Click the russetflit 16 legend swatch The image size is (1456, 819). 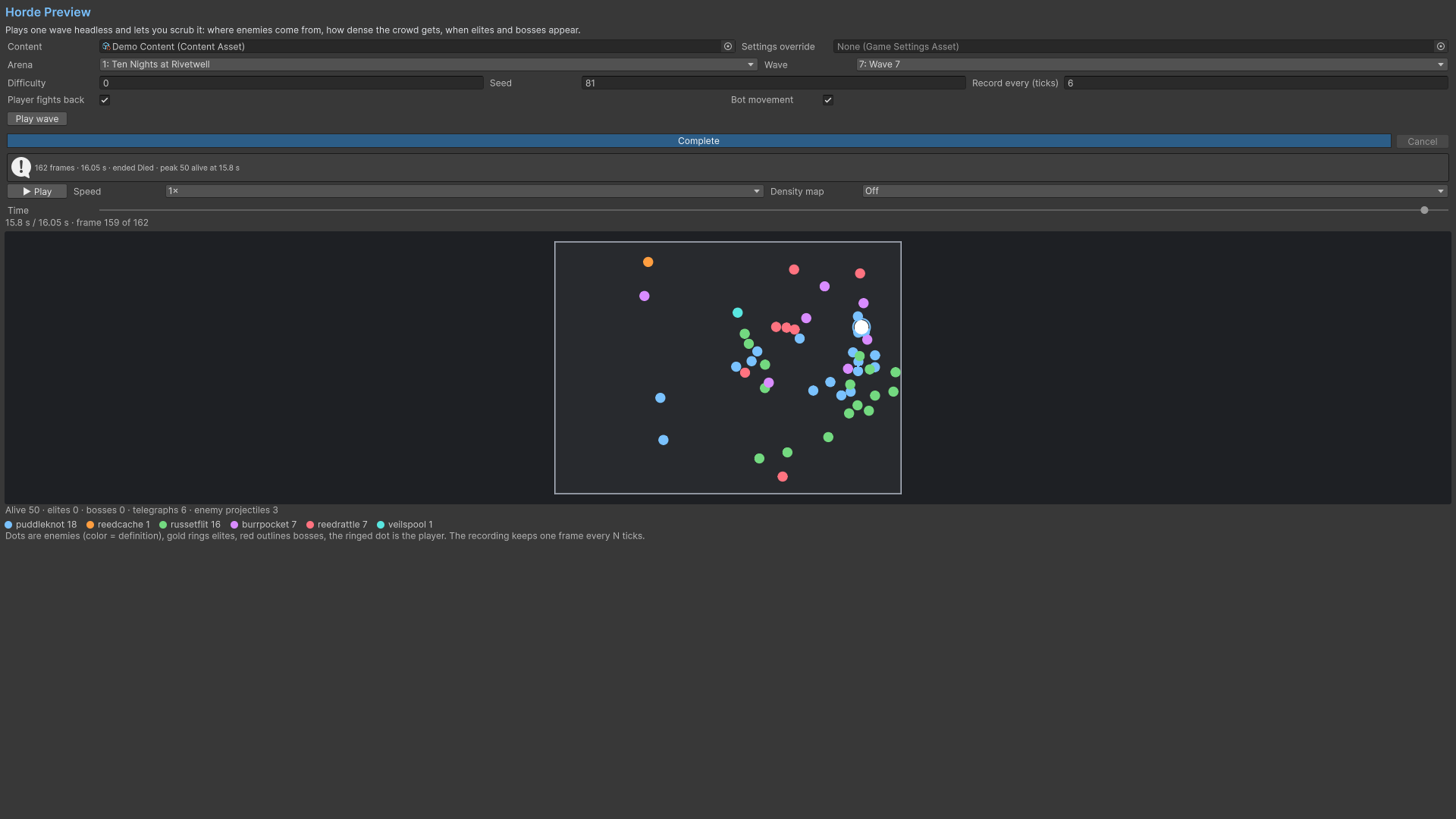pos(163,525)
